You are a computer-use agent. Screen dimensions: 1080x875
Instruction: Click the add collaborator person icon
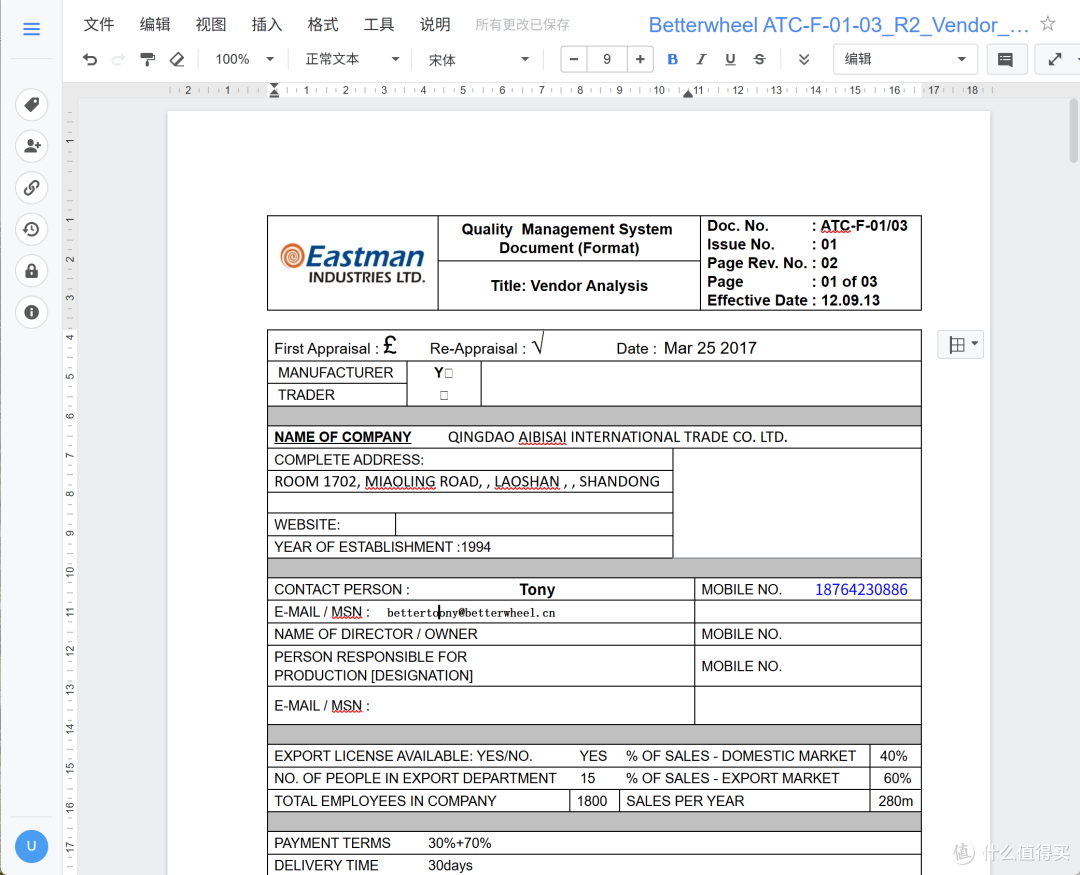(x=32, y=146)
